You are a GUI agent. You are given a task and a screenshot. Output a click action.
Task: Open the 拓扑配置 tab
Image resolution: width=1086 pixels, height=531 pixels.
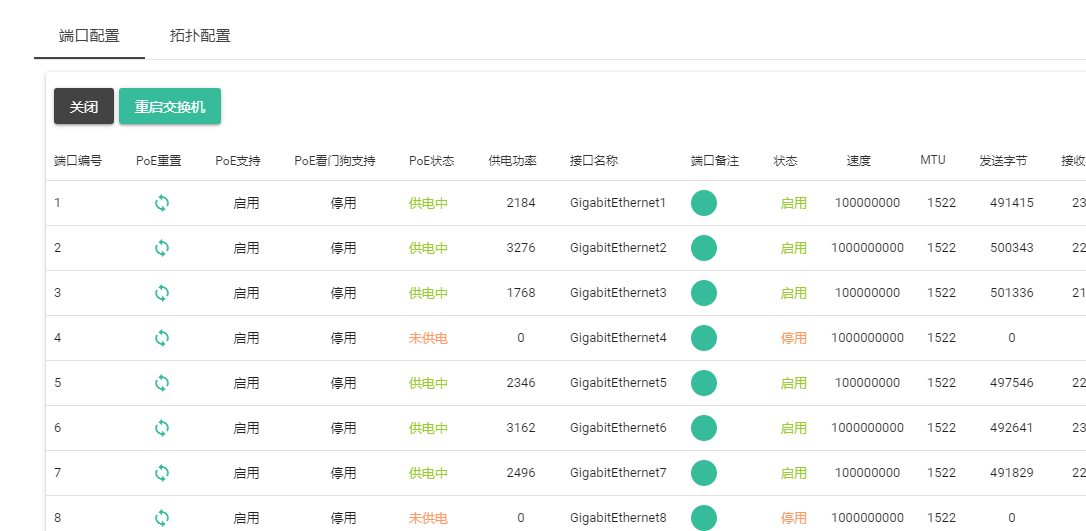click(200, 36)
